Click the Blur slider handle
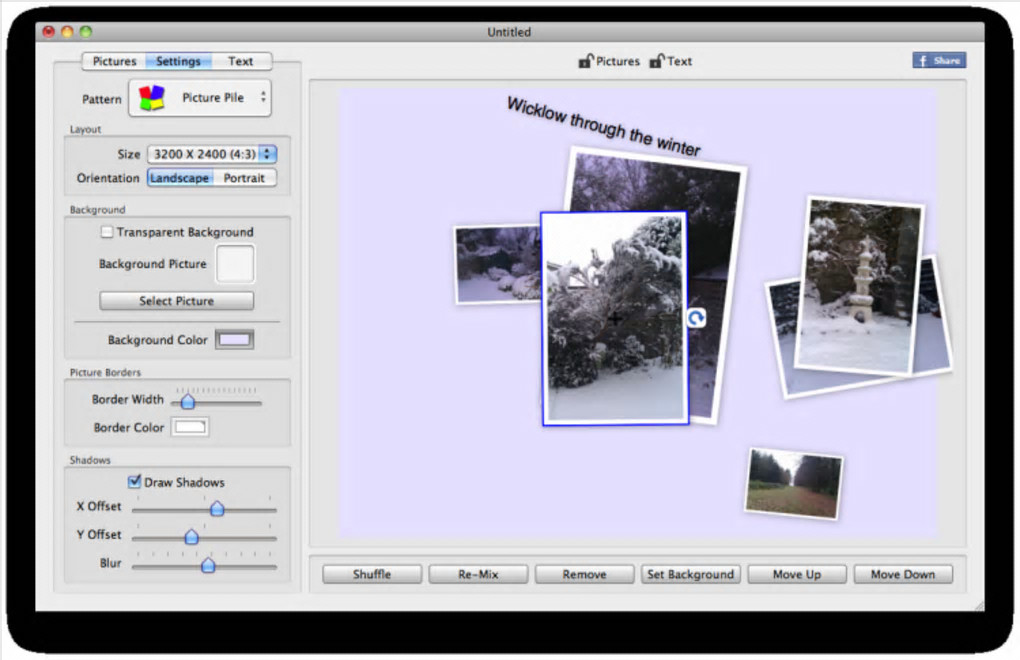This screenshot has width=1020, height=660. pos(208,565)
